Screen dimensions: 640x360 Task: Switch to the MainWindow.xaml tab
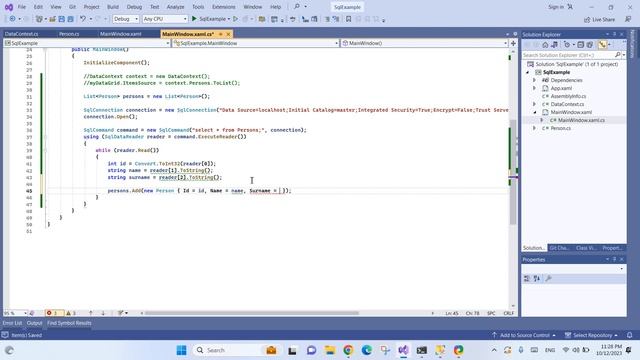121,34
